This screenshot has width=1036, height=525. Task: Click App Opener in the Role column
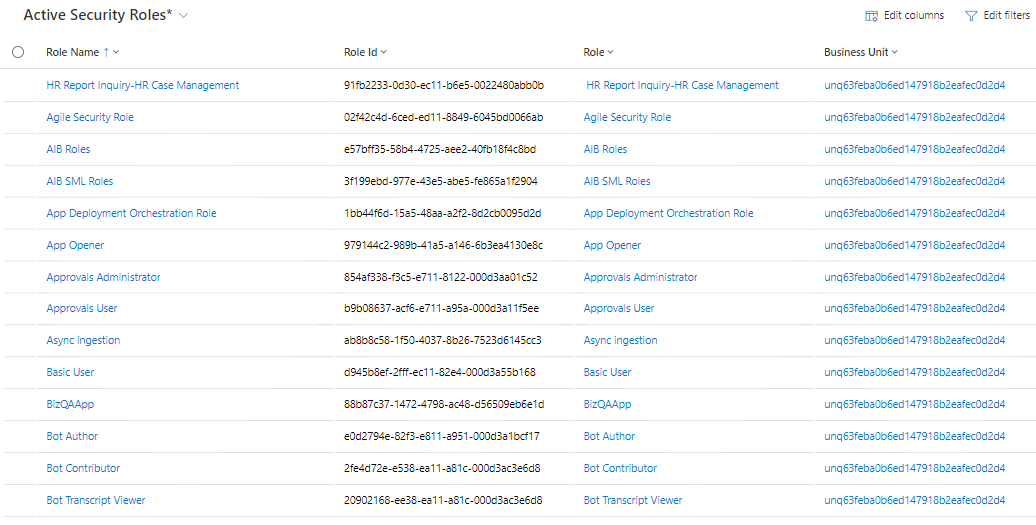pyautogui.click(x=612, y=245)
